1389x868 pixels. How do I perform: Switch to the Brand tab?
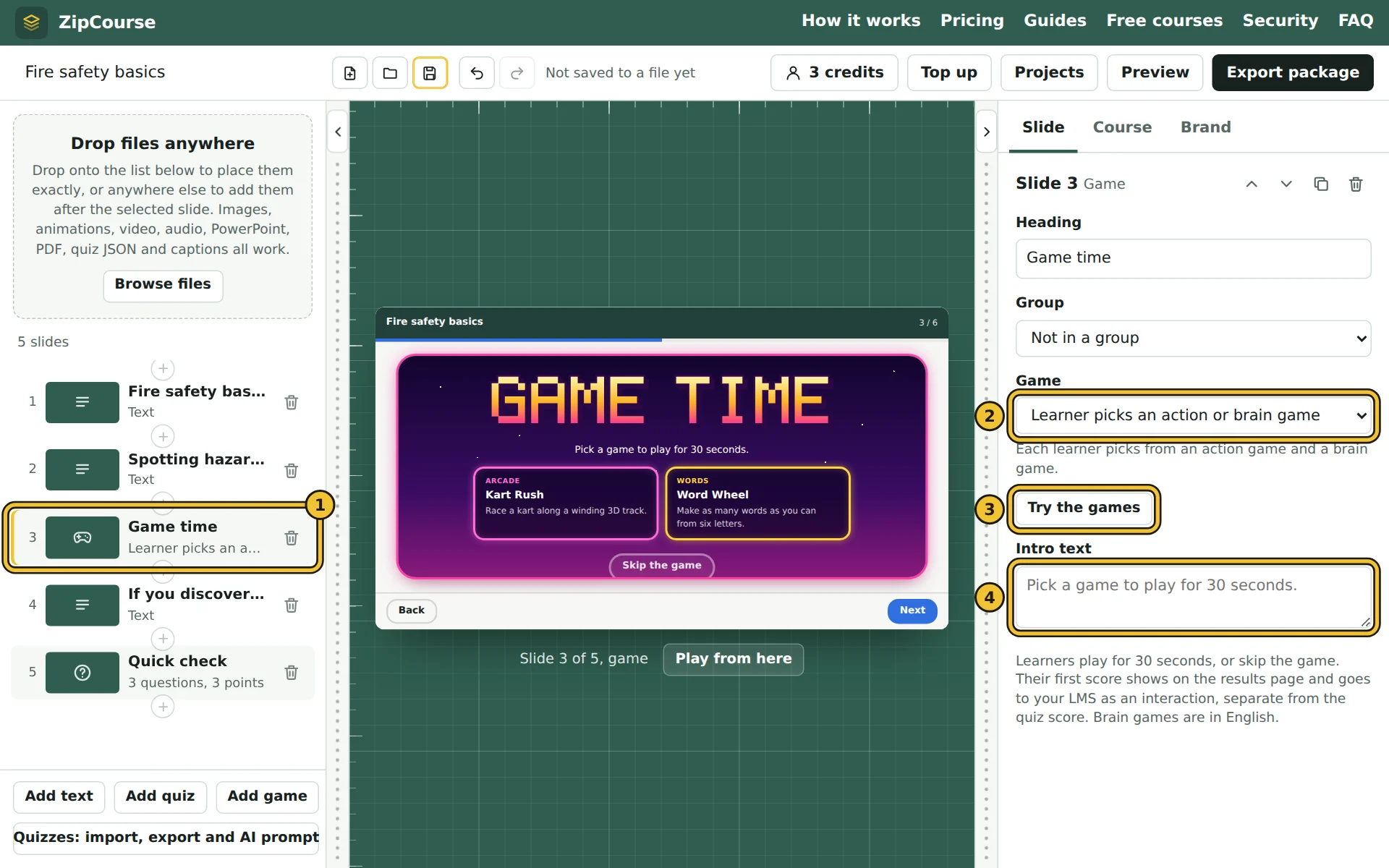click(x=1205, y=127)
